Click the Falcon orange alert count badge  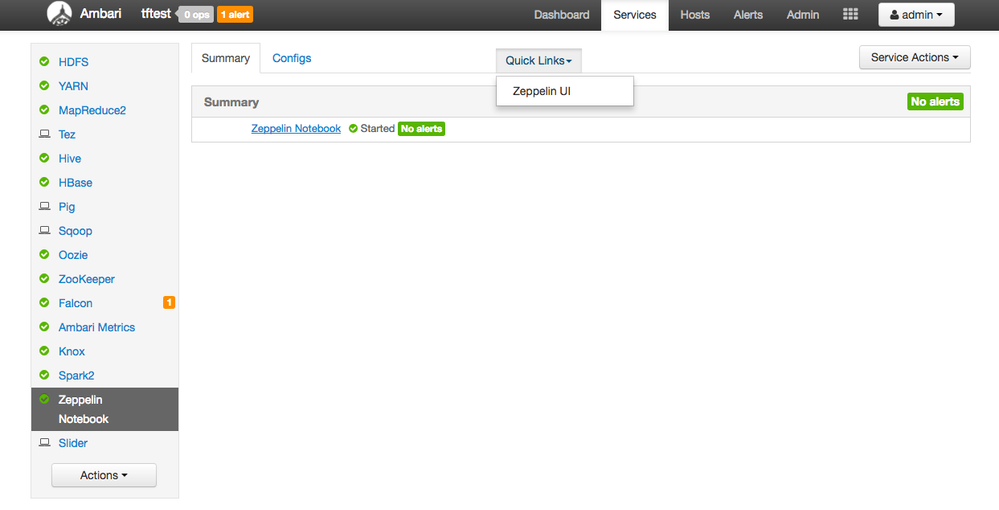[x=169, y=303]
